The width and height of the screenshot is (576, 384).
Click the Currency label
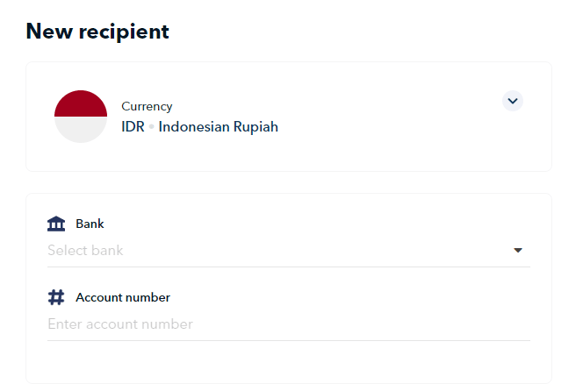(147, 107)
